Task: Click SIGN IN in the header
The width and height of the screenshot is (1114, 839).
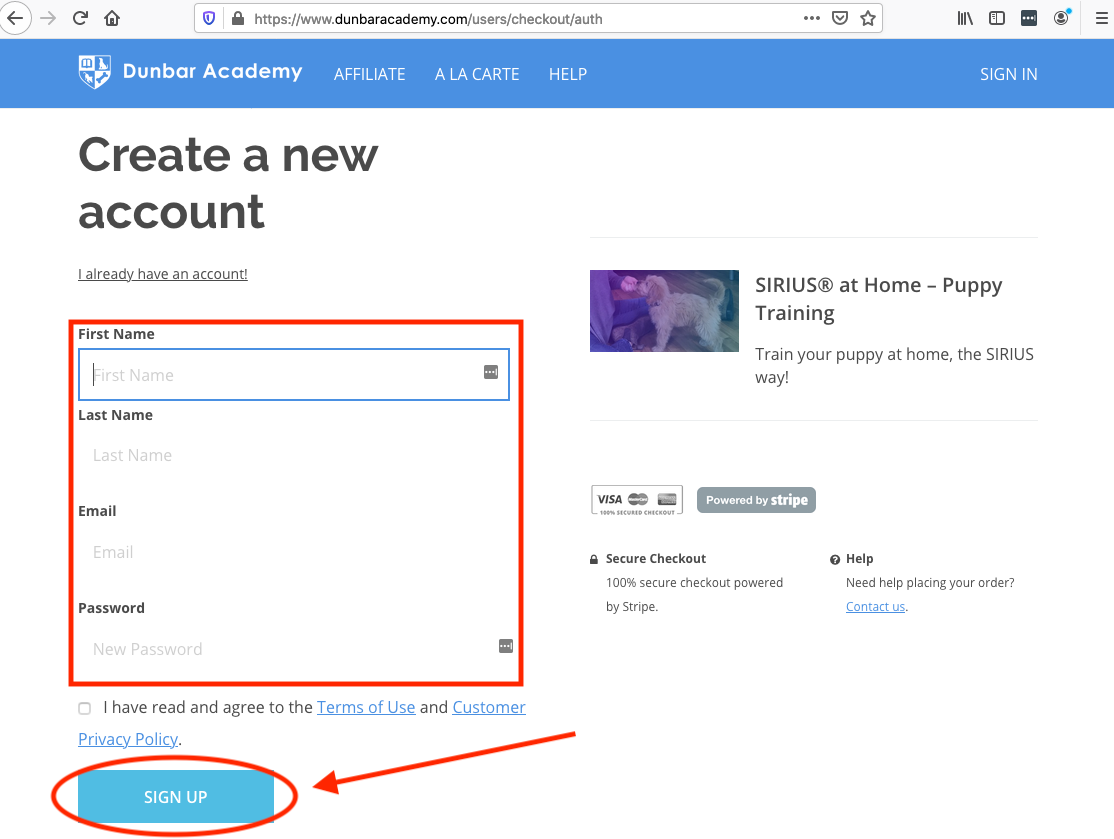Action: coord(1008,75)
